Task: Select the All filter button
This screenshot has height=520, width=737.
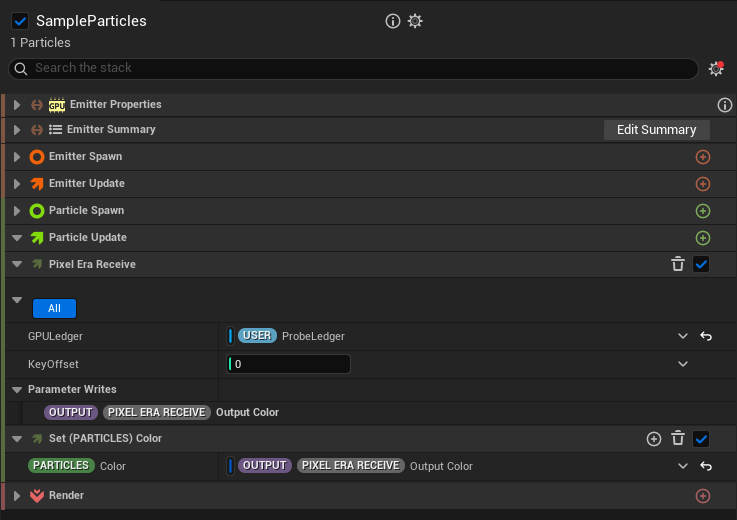Action: click(55, 308)
